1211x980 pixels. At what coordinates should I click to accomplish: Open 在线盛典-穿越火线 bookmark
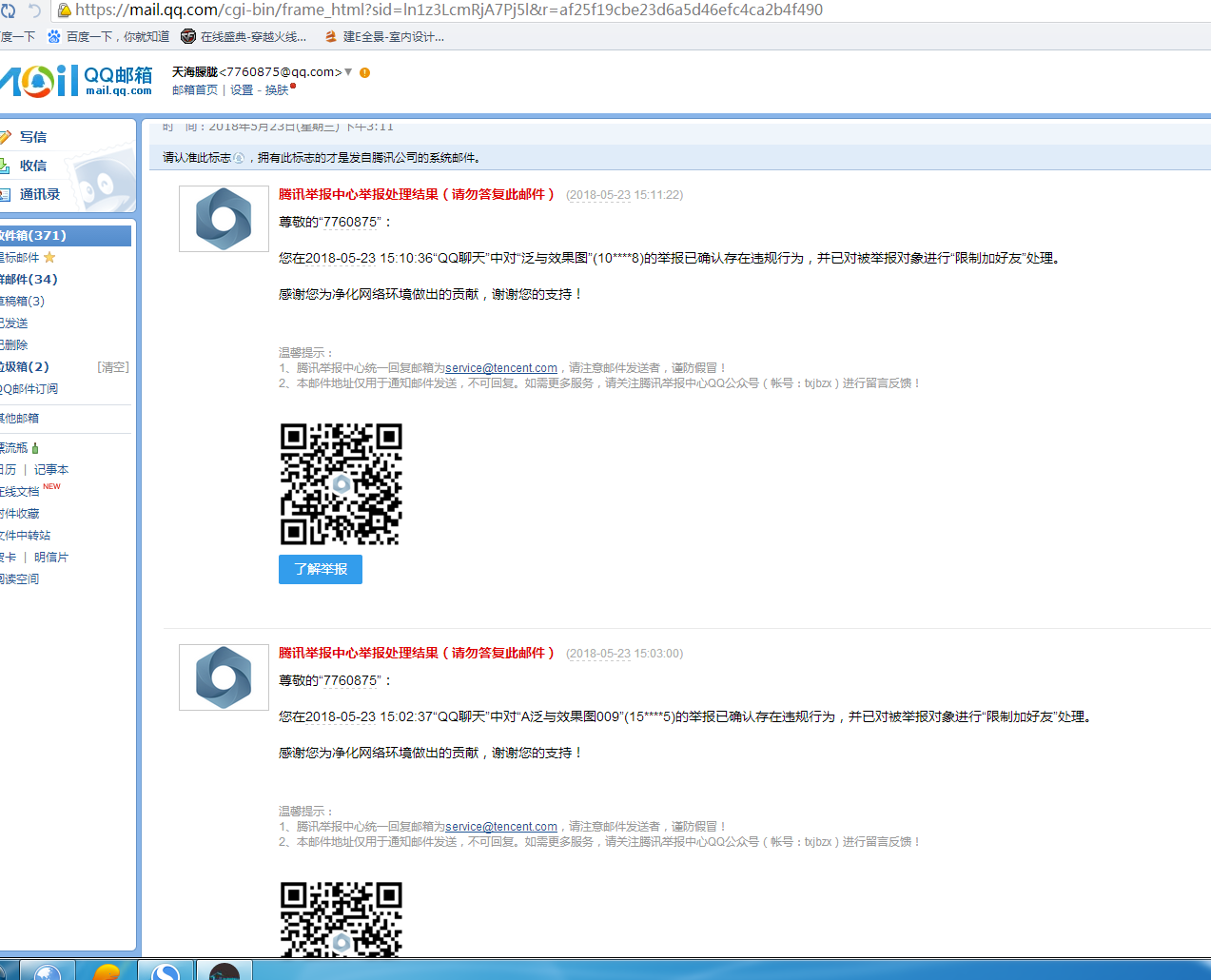pyautogui.click(x=244, y=37)
